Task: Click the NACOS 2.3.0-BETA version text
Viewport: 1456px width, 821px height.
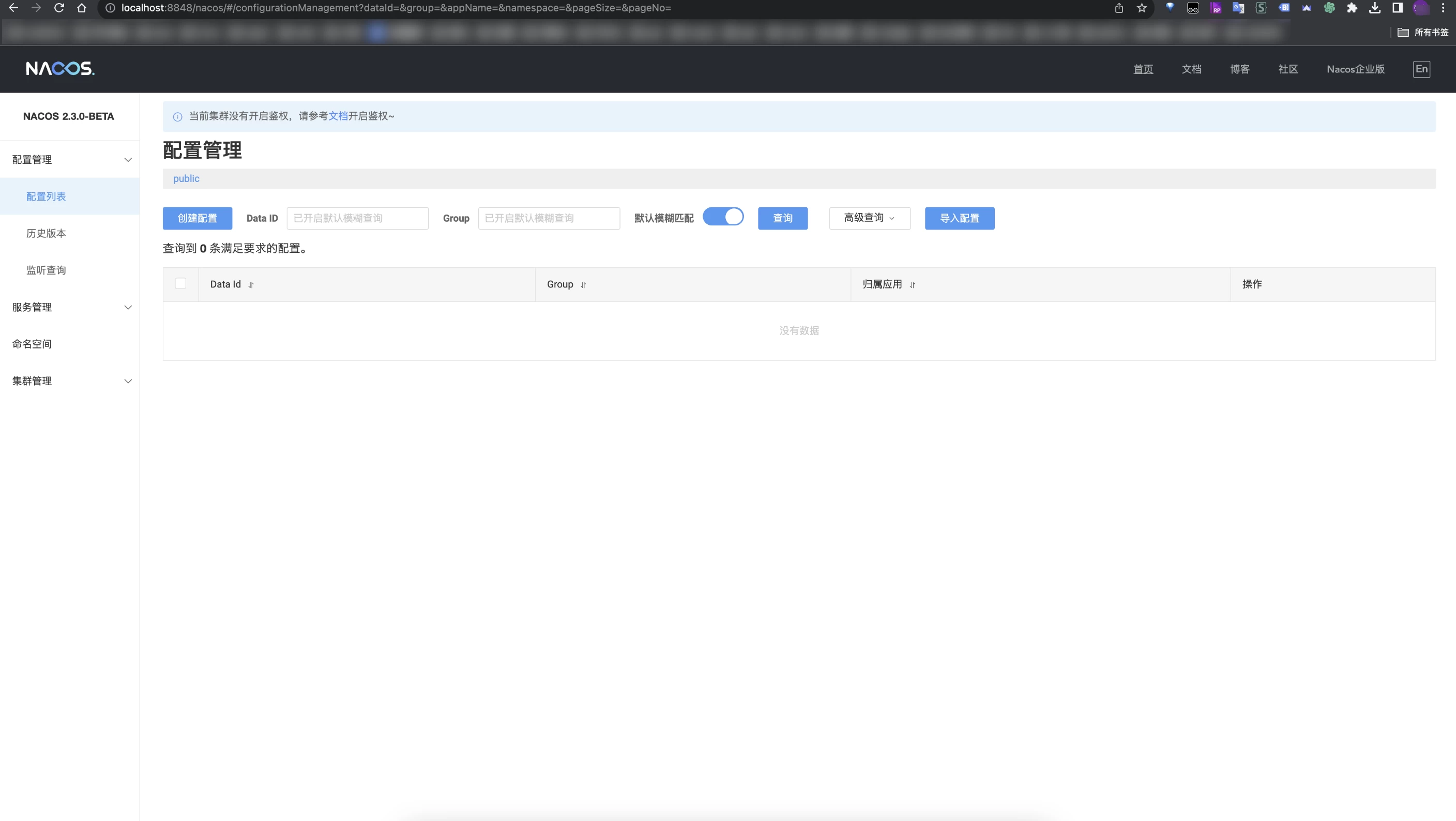Action: [x=68, y=116]
